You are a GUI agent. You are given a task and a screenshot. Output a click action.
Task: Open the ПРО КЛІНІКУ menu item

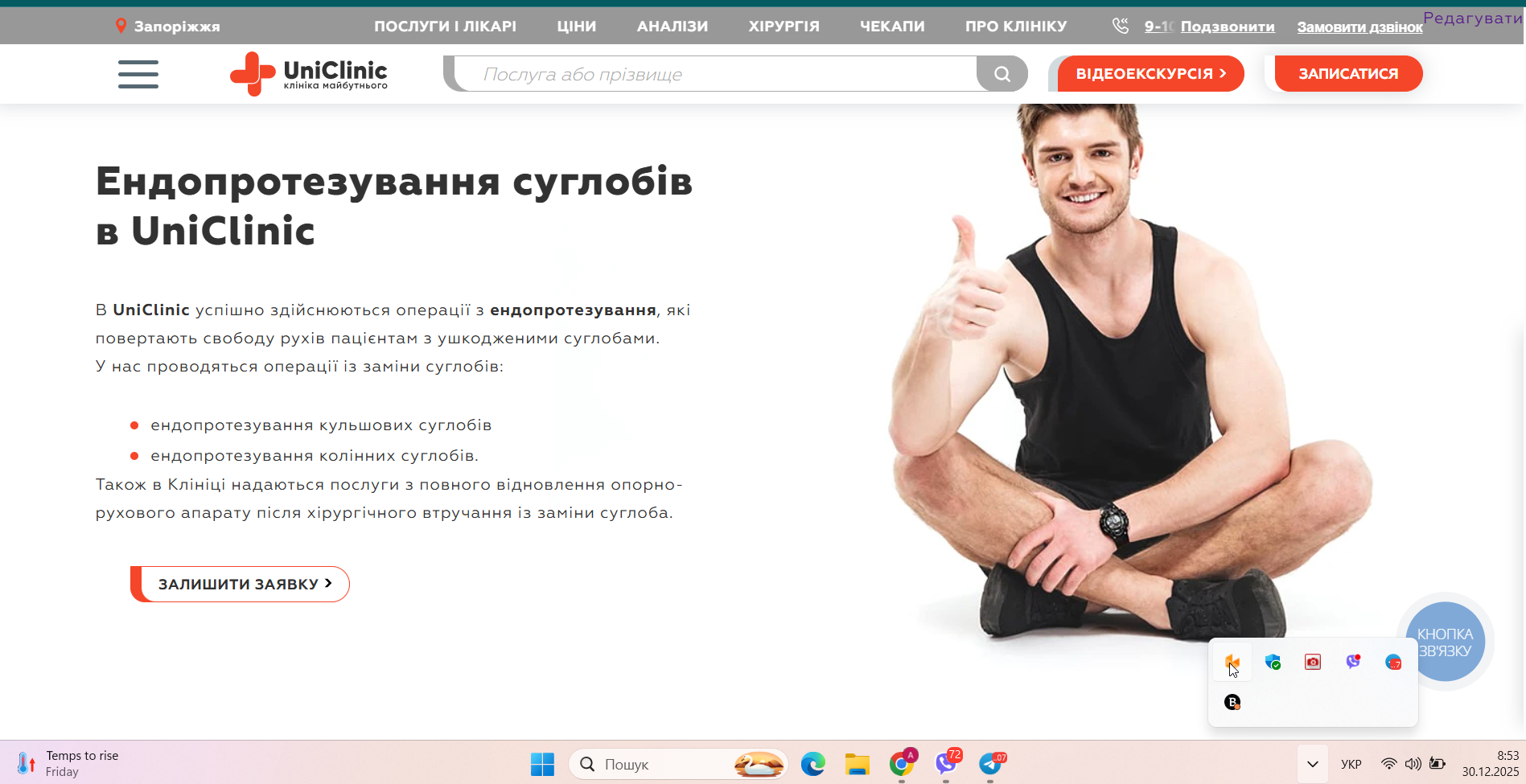tap(1016, 26)
